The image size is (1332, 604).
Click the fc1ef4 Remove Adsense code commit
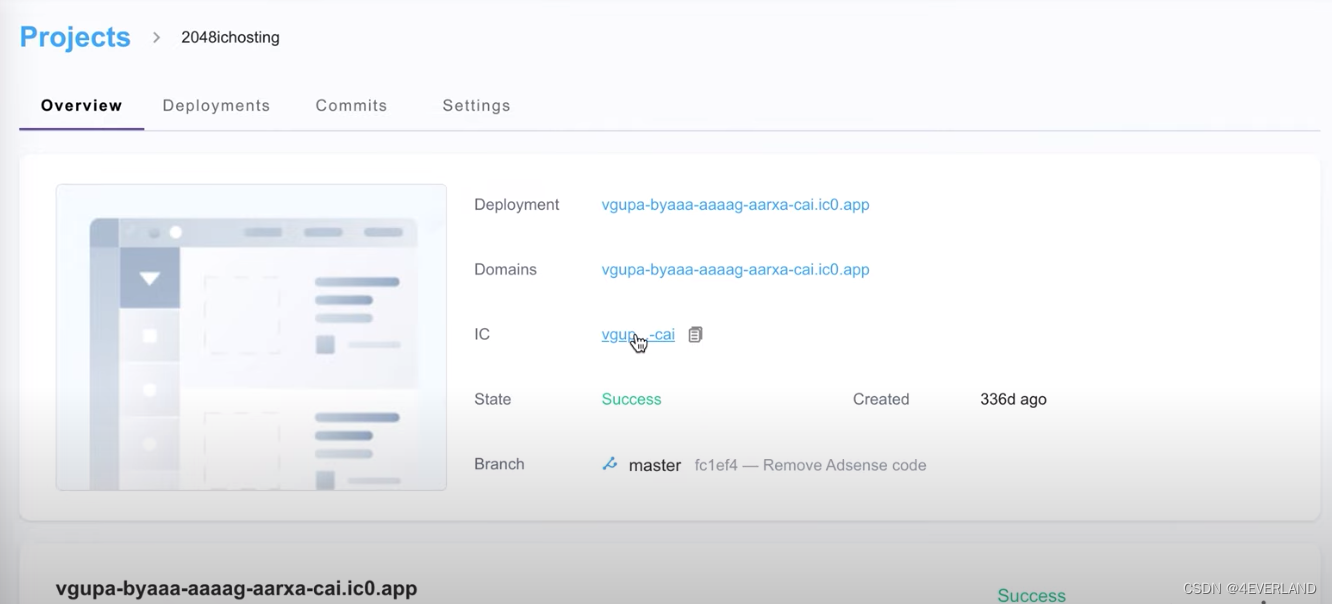pos(810,465)
